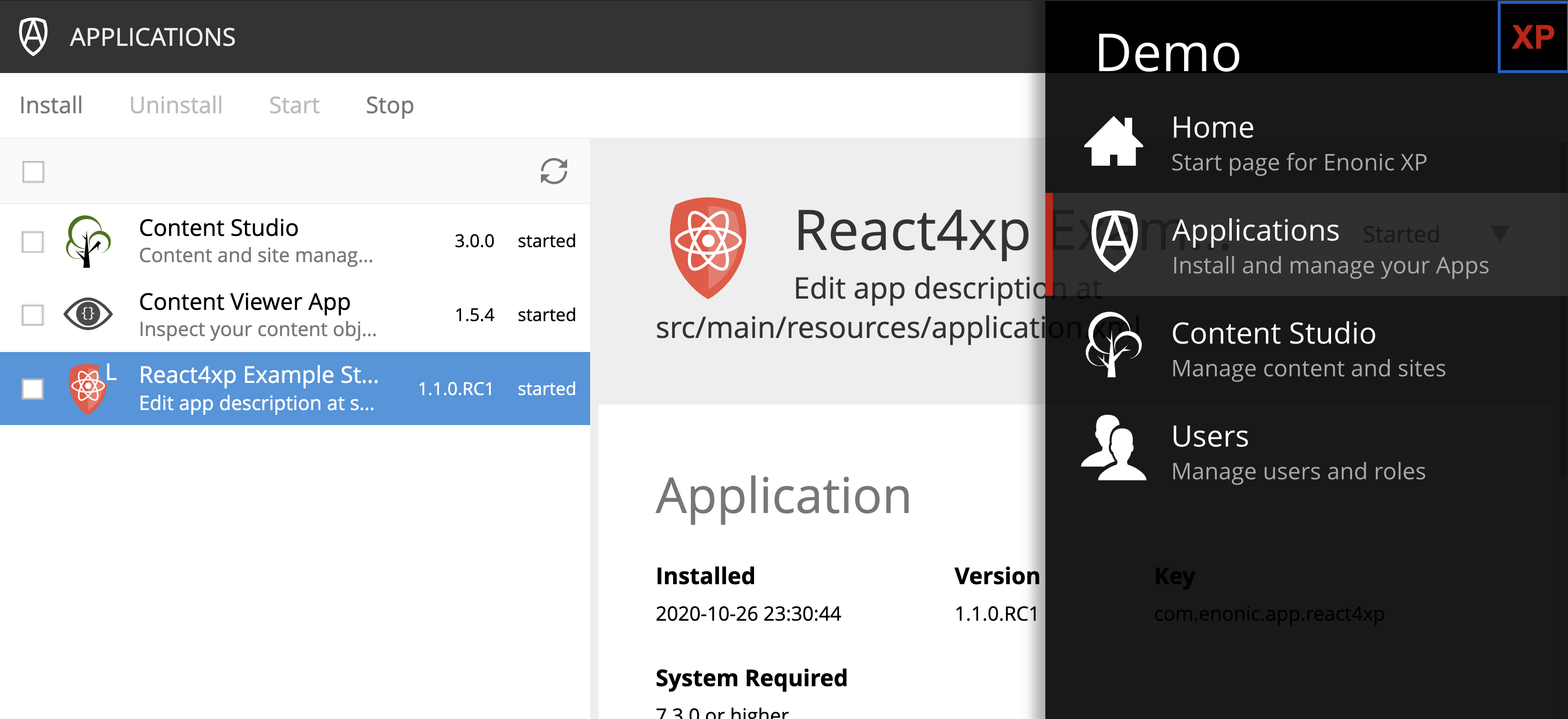
Task: Click the large React4xp logo in details panel
Action: point(708,248)
